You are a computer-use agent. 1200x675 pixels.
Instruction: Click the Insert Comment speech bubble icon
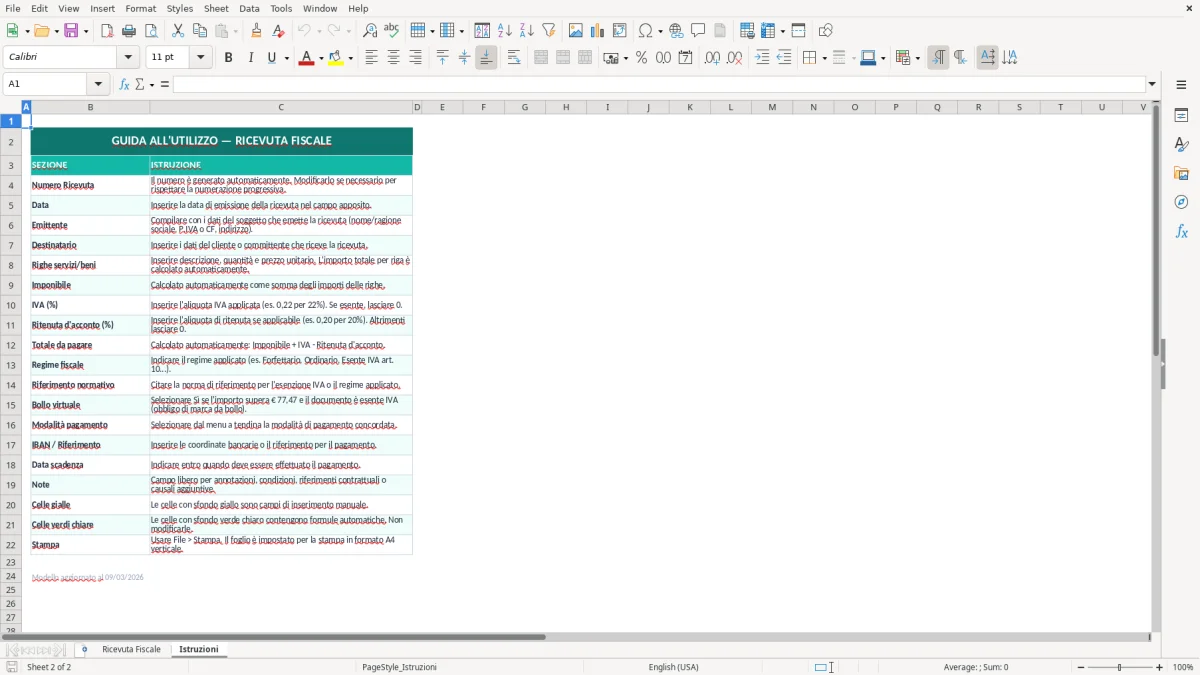(x=698, y=31)
